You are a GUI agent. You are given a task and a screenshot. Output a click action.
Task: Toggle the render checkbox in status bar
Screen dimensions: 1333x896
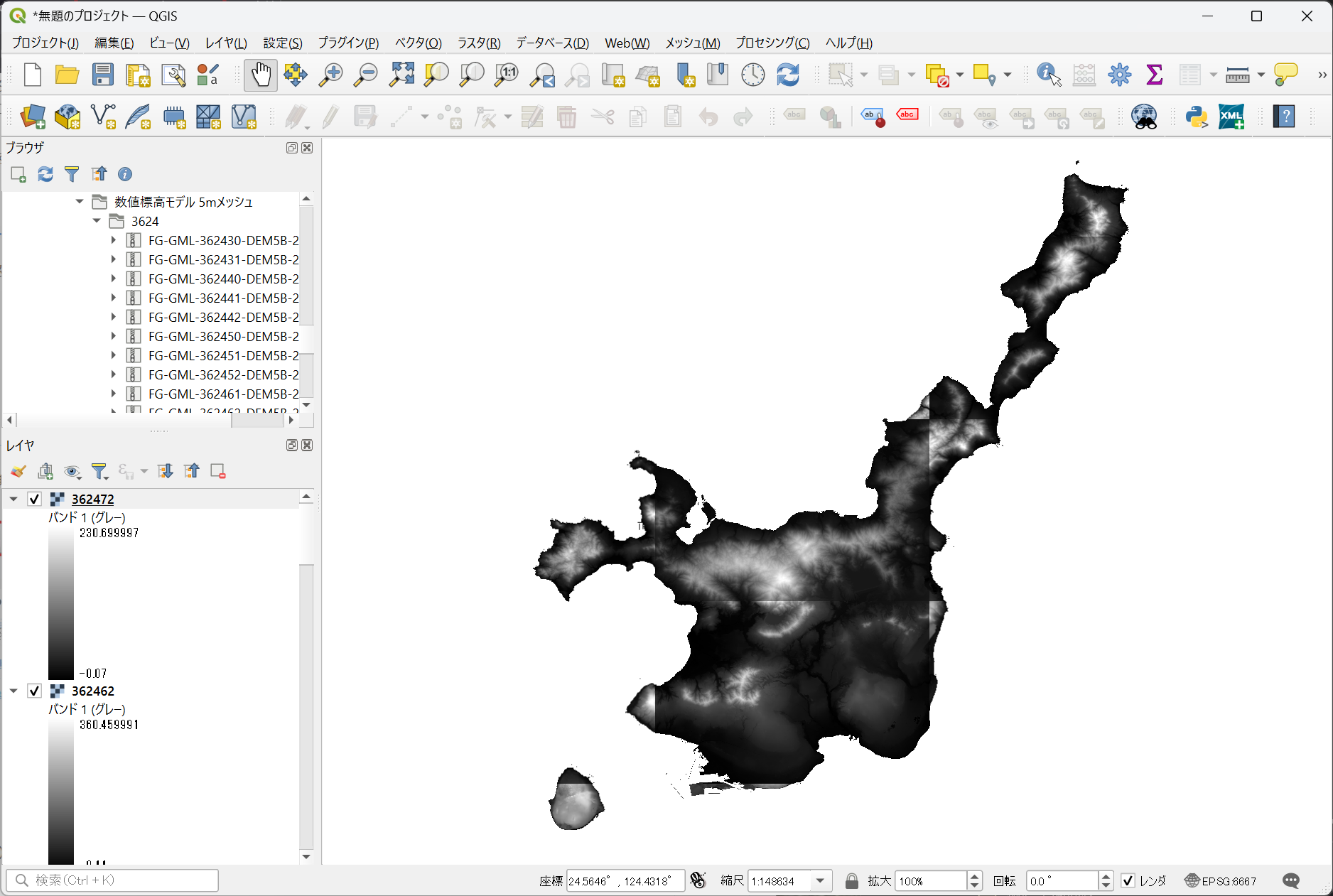1128,881
